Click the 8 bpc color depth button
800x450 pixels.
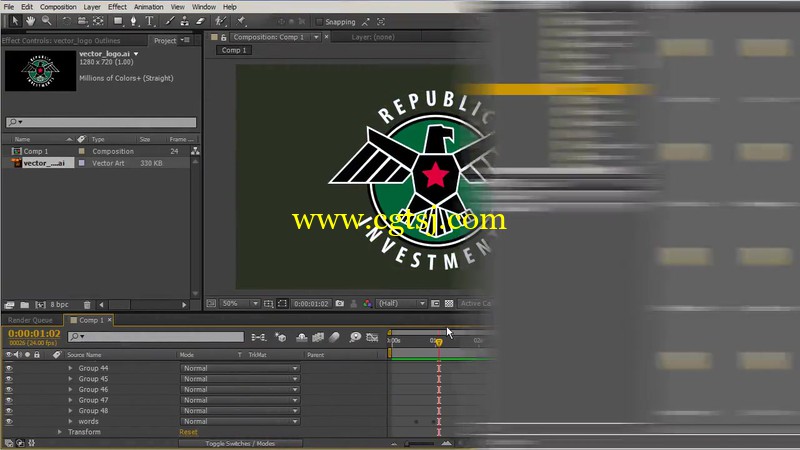[59, 305]
